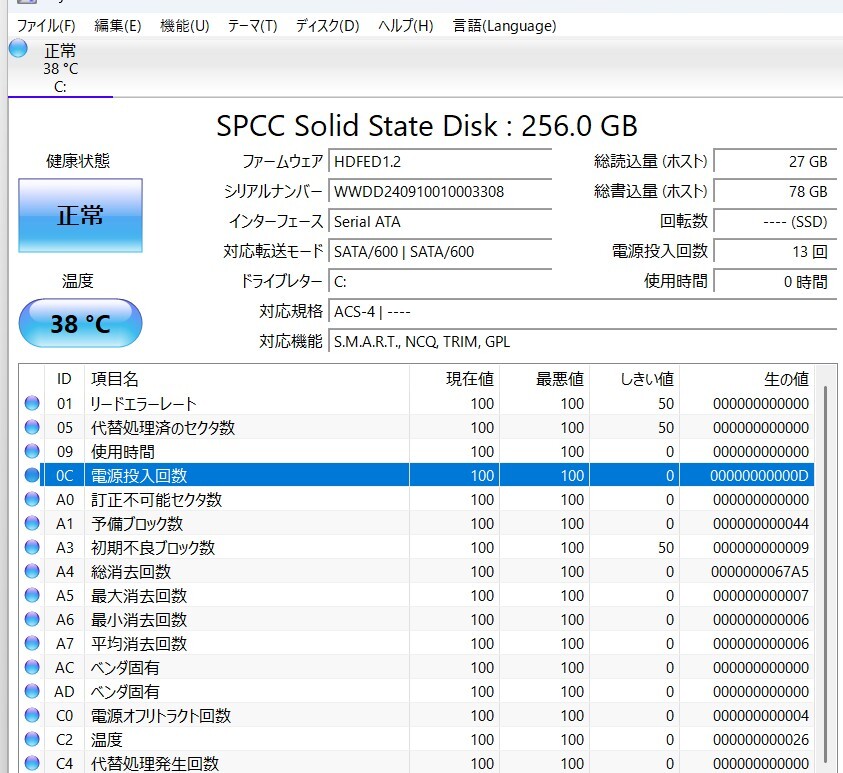The image size is (843, 773).
Task: Click the ID column header
Action: pos(64,379)
